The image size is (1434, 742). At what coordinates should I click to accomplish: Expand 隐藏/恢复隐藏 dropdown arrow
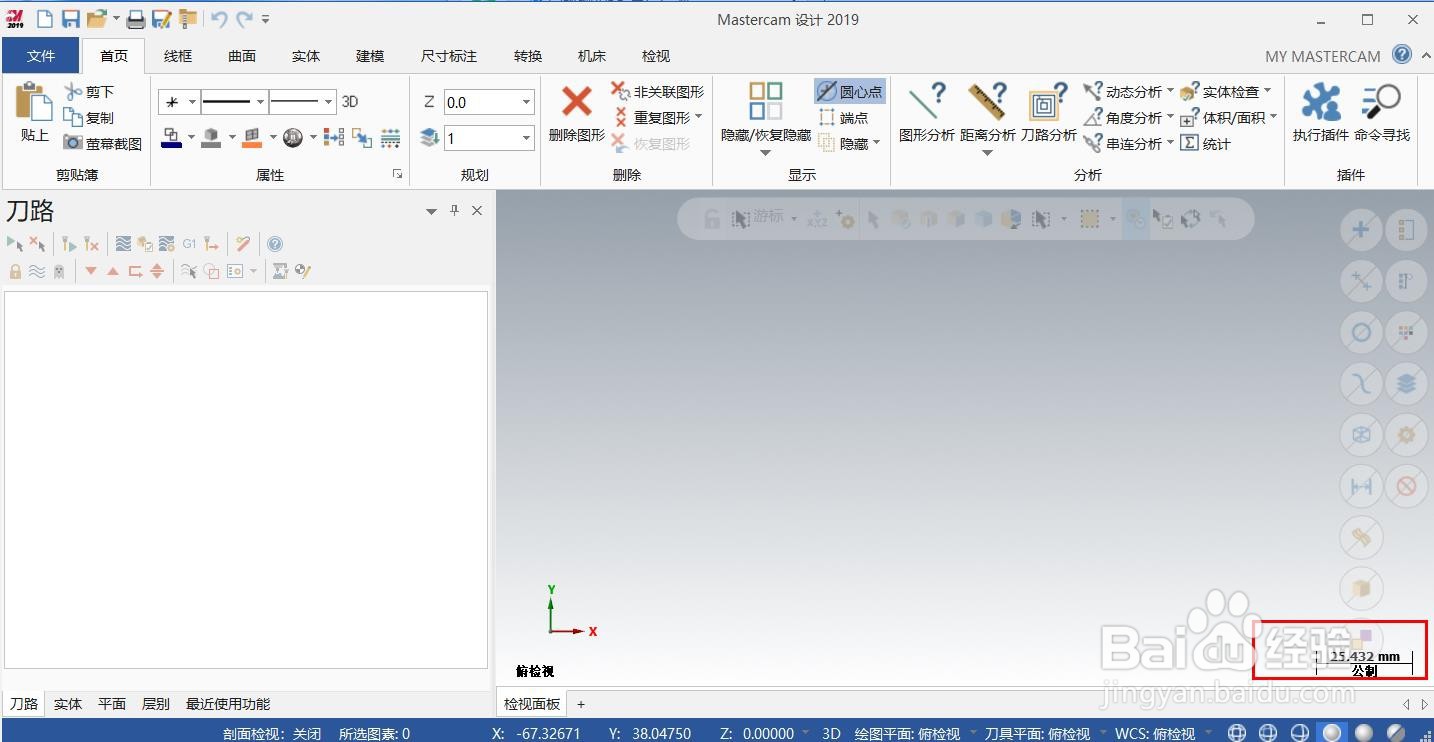[x=765, y=153]
